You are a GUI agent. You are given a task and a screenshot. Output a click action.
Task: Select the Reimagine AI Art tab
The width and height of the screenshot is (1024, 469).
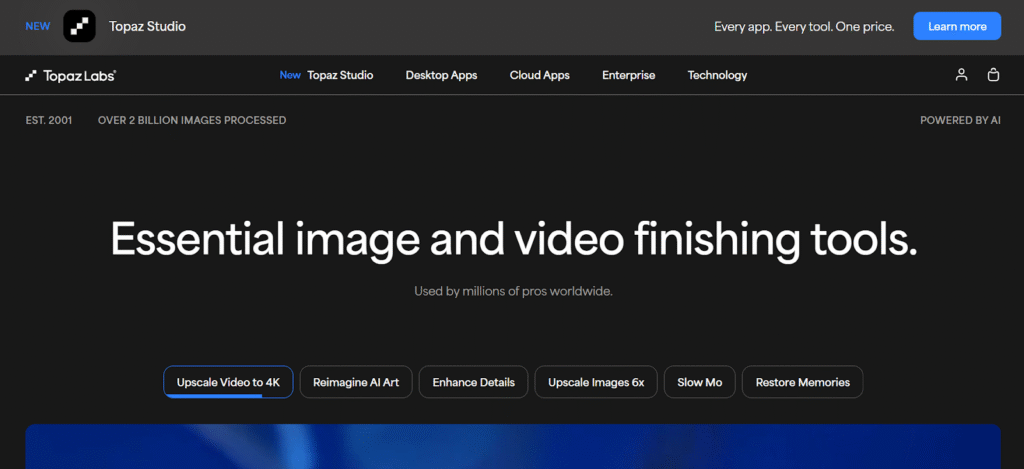click(356, 382)
